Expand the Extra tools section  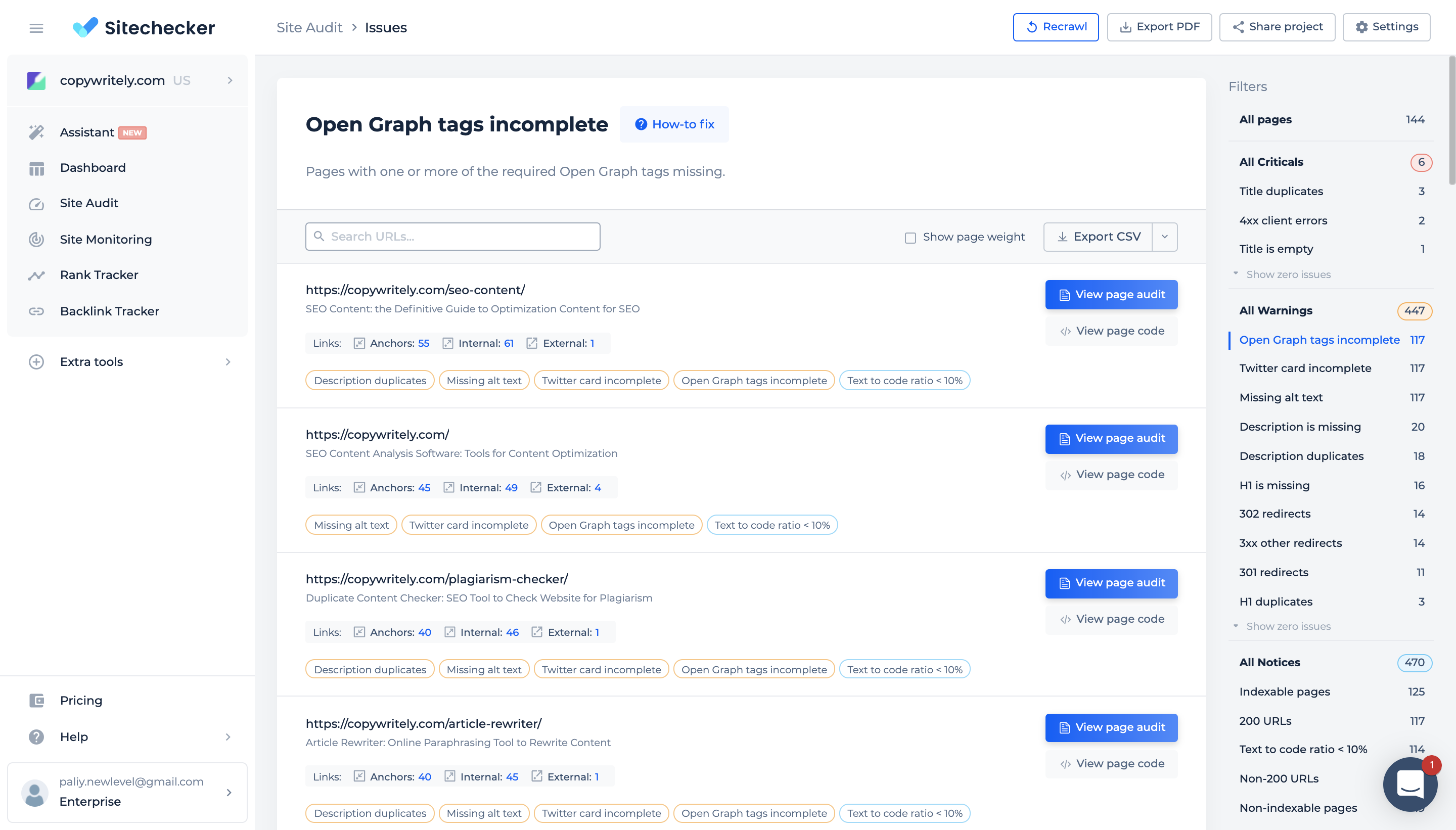(x=228, y=362)
